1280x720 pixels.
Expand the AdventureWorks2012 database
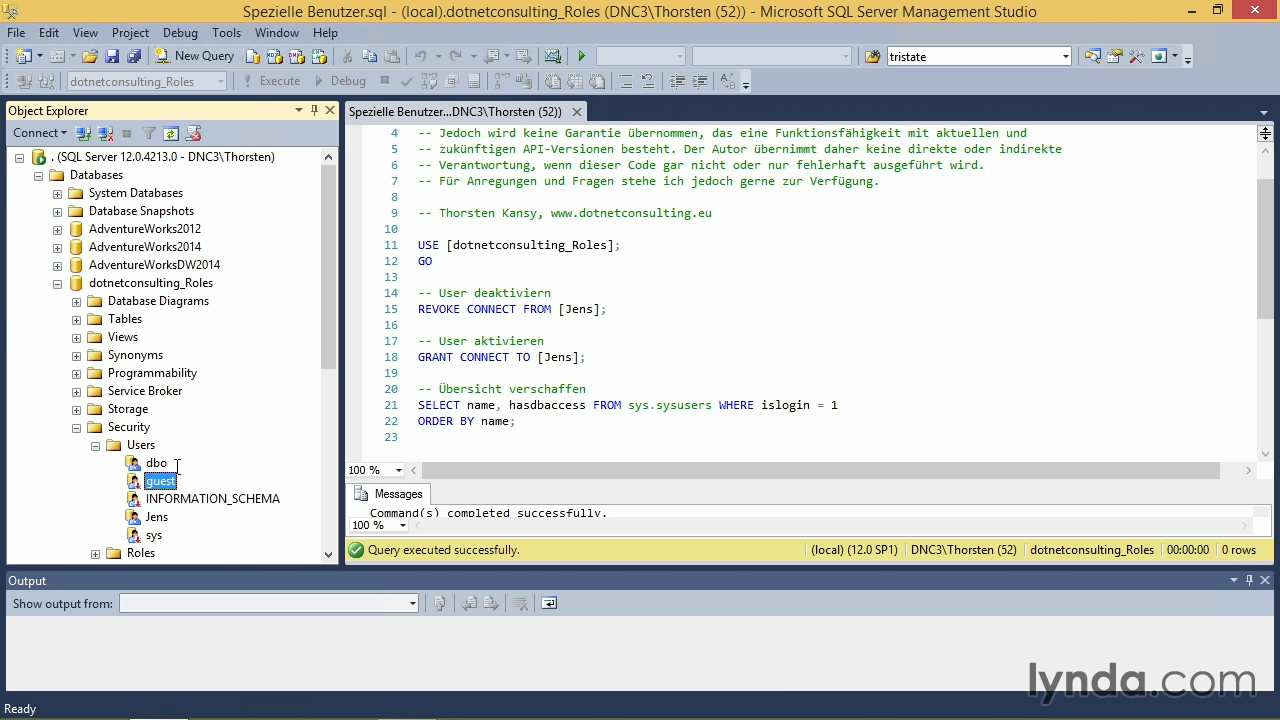click(57, 229)
